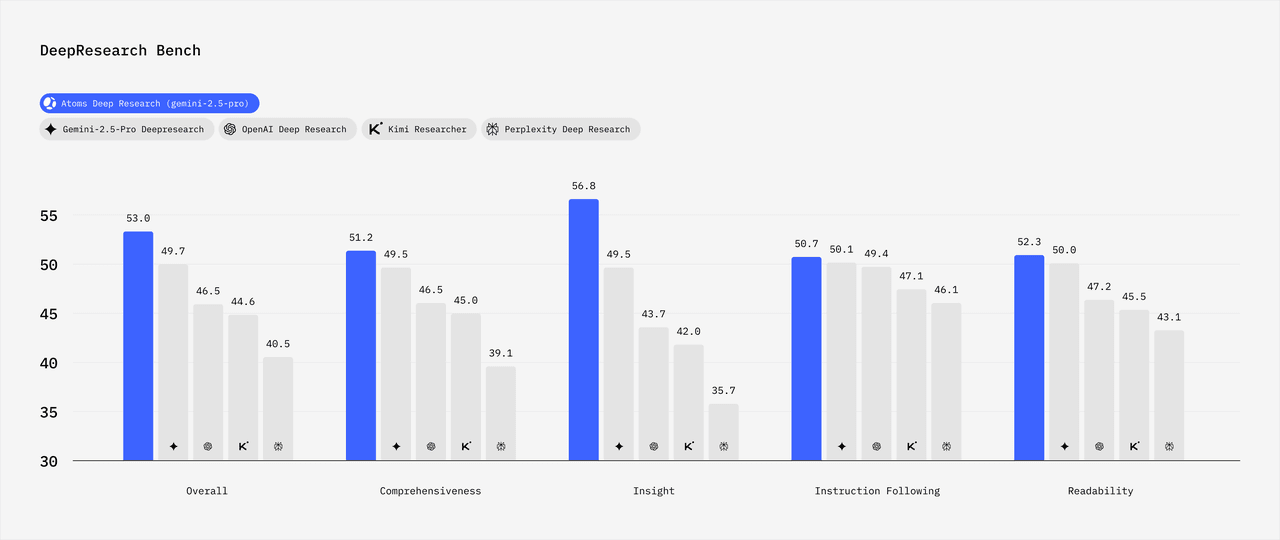Screen dimensions: 1280x540
Task: Click the Perplexity icon under the Comprehensiveness bars
Action: (501, 446)
